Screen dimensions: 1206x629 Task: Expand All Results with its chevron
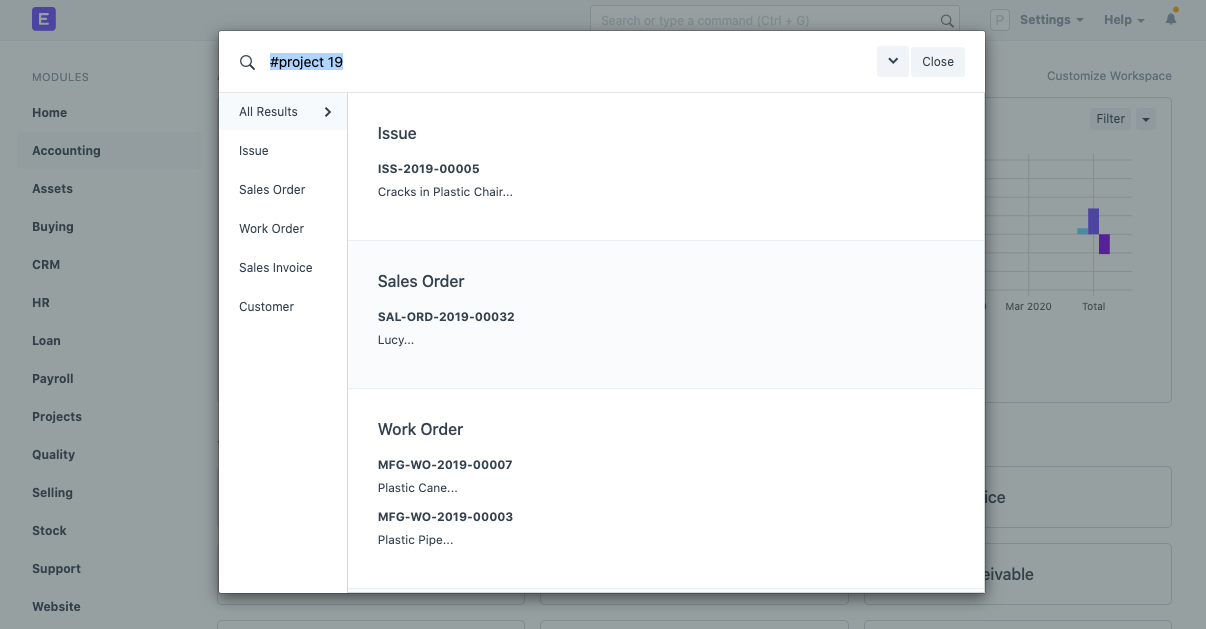coord(327,112)
